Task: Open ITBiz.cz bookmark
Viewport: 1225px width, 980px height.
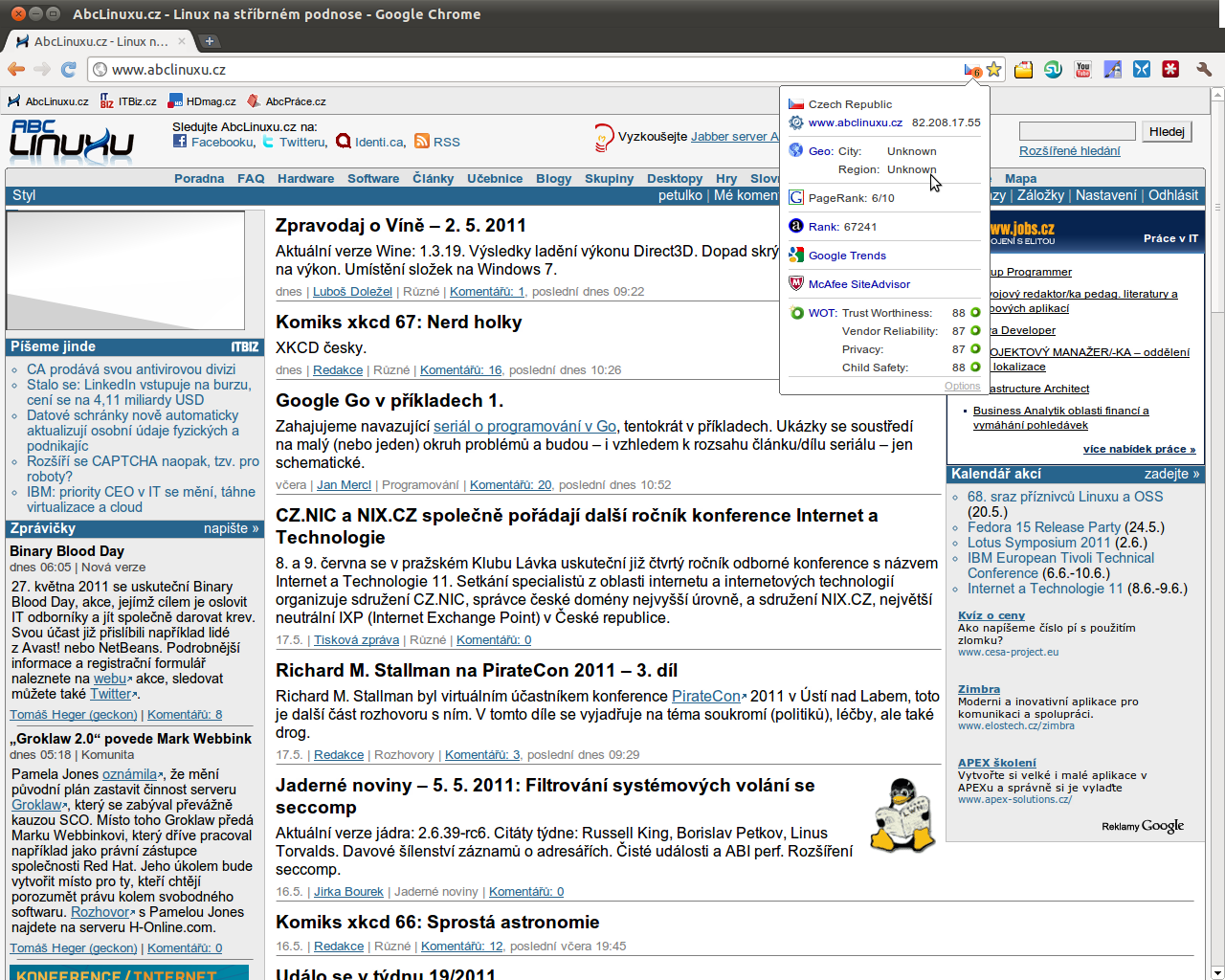Action: (128, 101)
